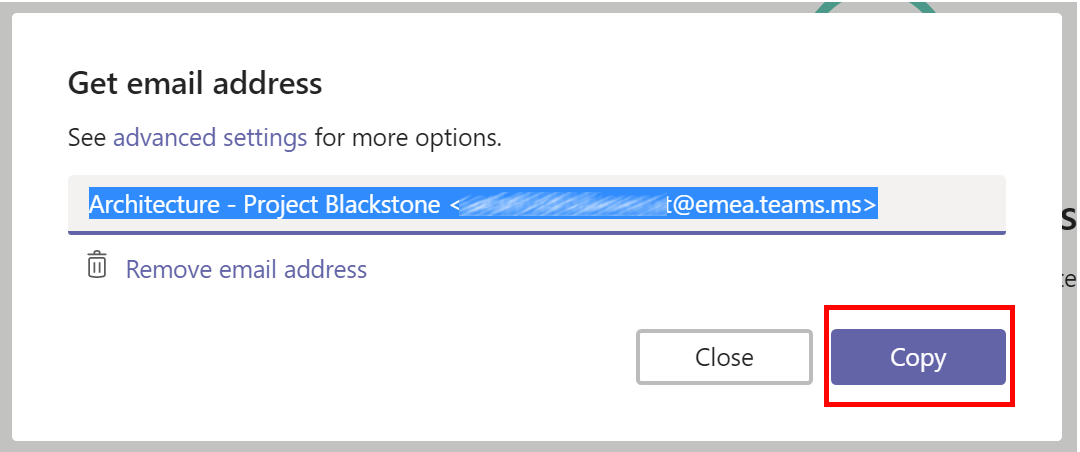The width and height of the screenshot is (1080, 452).
Task: Click the trash can icon
Action: [97, 266]
